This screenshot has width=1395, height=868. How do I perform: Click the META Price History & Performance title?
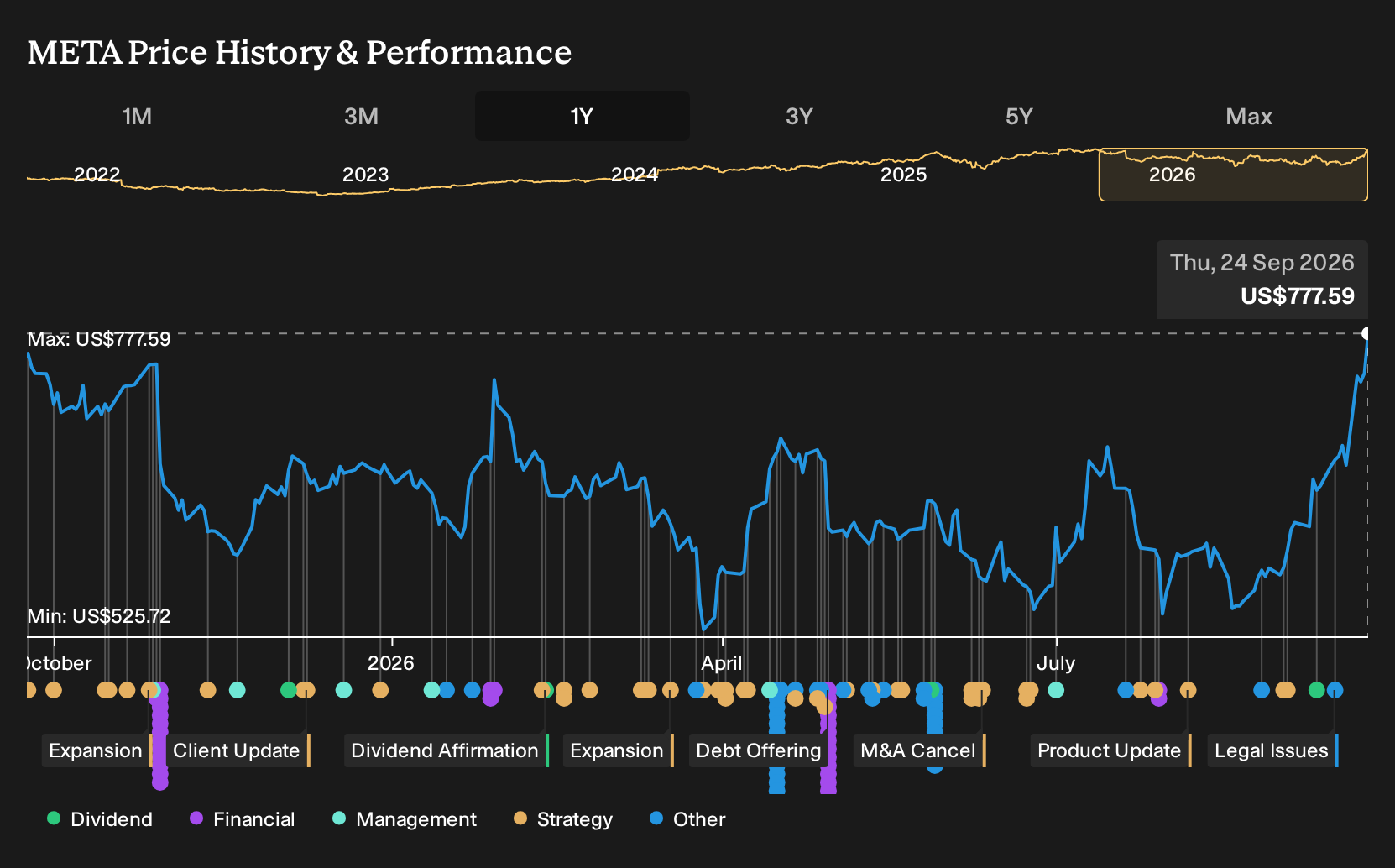point(300,52)
